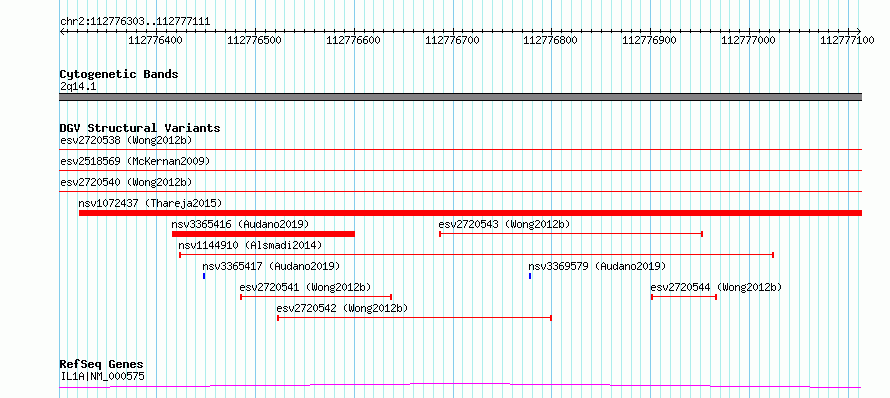The image size is (890, 398).
Task: Select the 2q14.1 cytogenetic band bar
Action: pos(460,97)
